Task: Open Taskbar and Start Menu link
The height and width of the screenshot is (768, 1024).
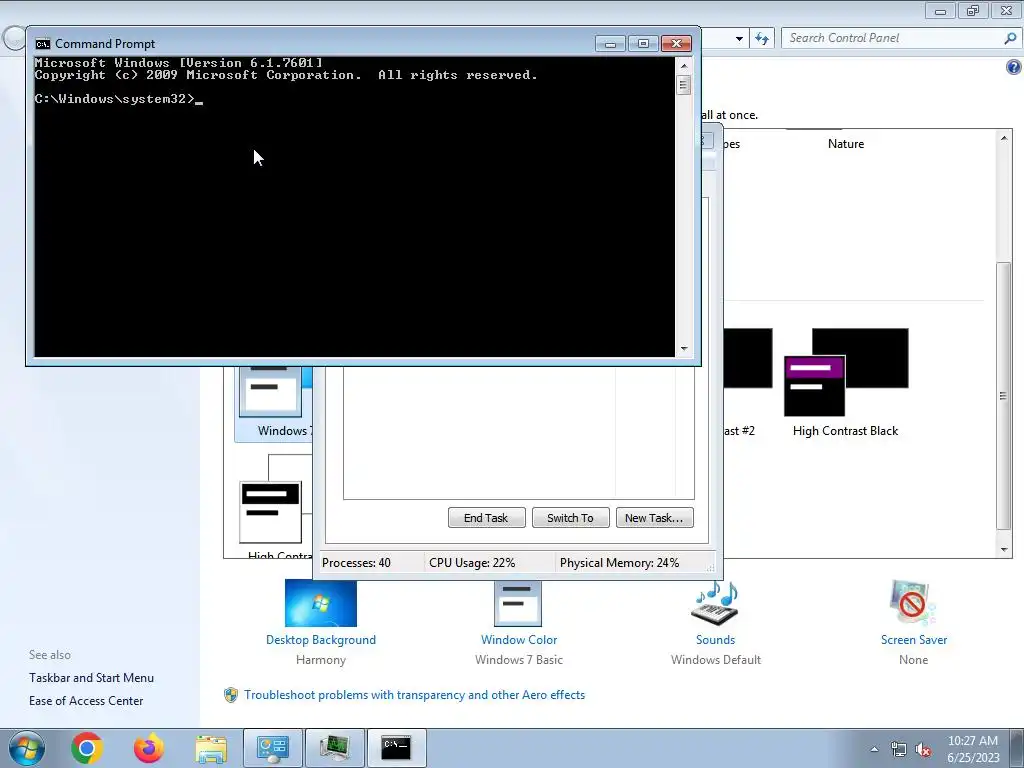Action: click(x=91, y=678)
